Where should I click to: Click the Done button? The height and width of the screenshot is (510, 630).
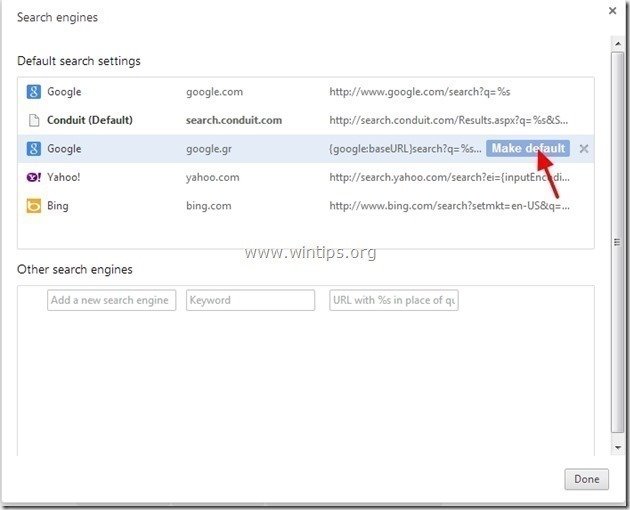pyautogui.click(x=586, y=480)
